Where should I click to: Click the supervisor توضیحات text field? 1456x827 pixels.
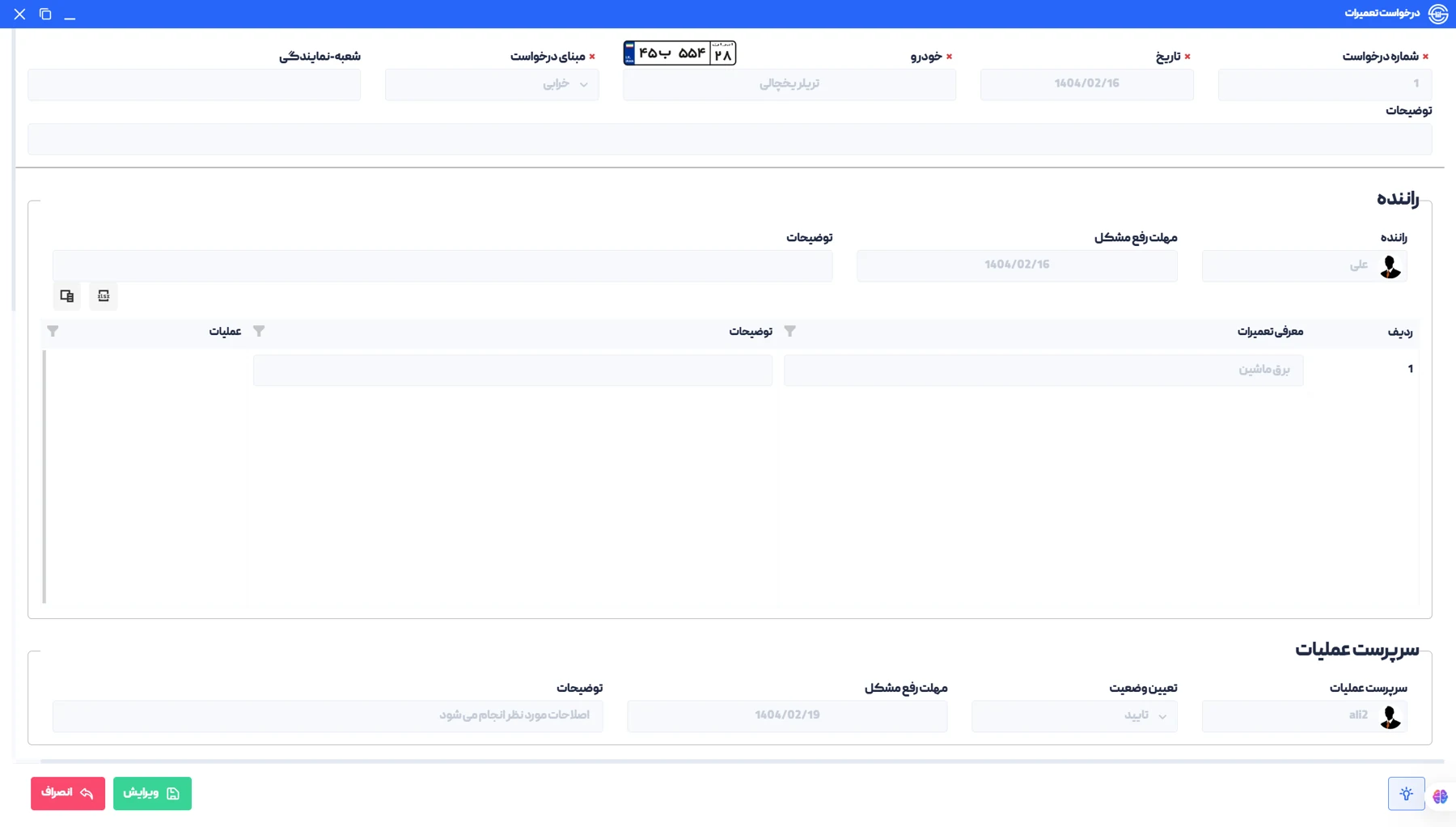pos(328,716)
